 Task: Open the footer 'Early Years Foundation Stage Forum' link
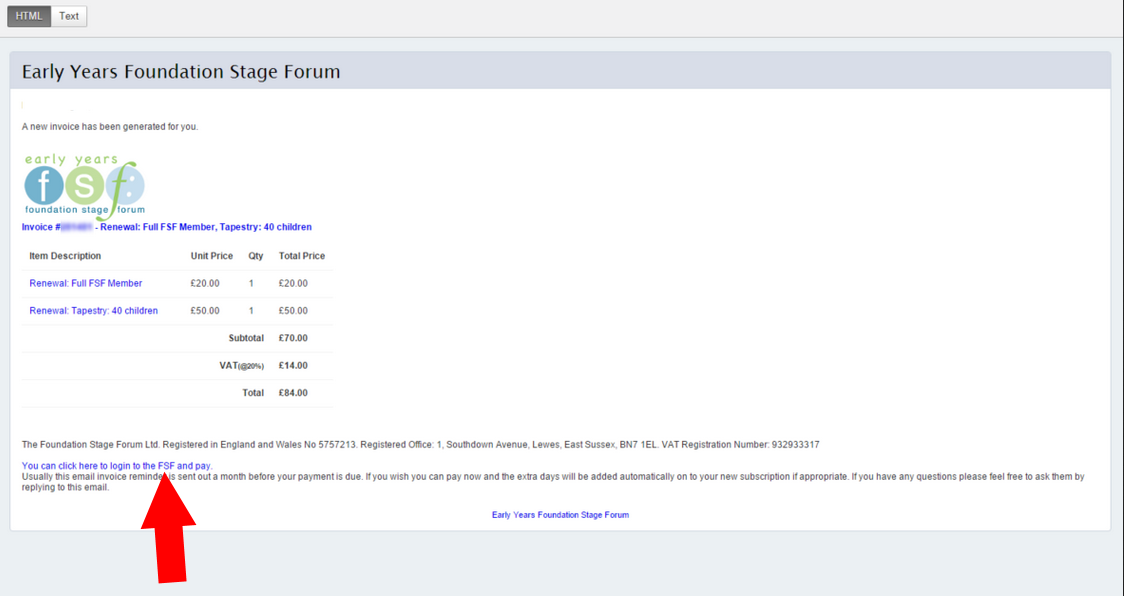pos(560,515)
